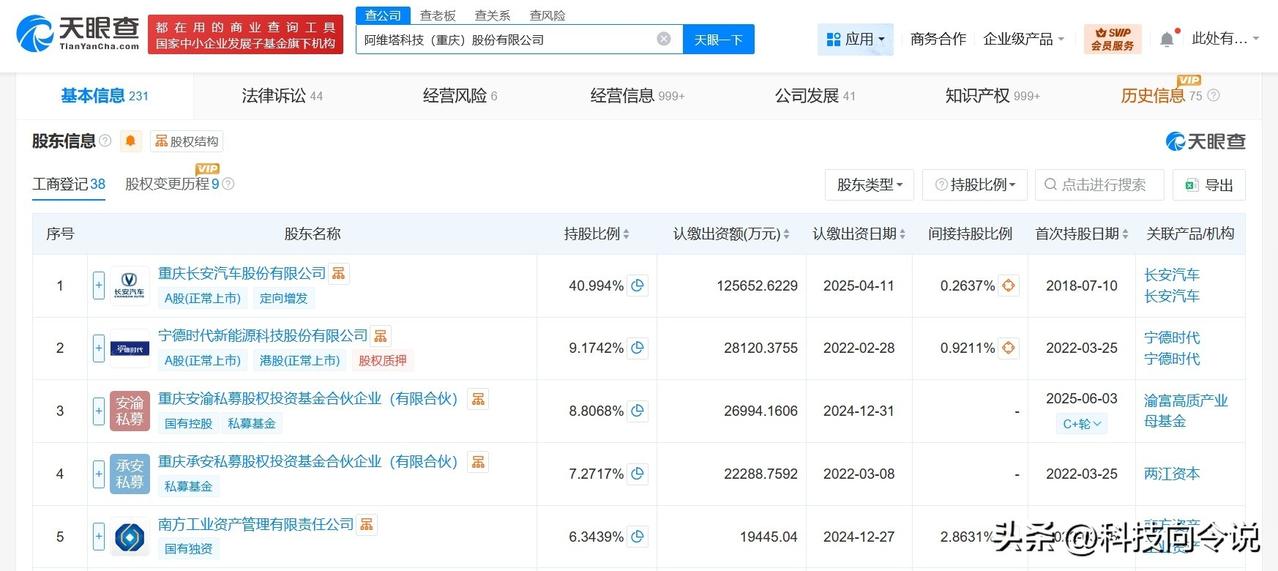1278x571 pixels.
Task: Click equity icon next to 重庆承安私募股权投资基金
Action: [x=478, y=461]
